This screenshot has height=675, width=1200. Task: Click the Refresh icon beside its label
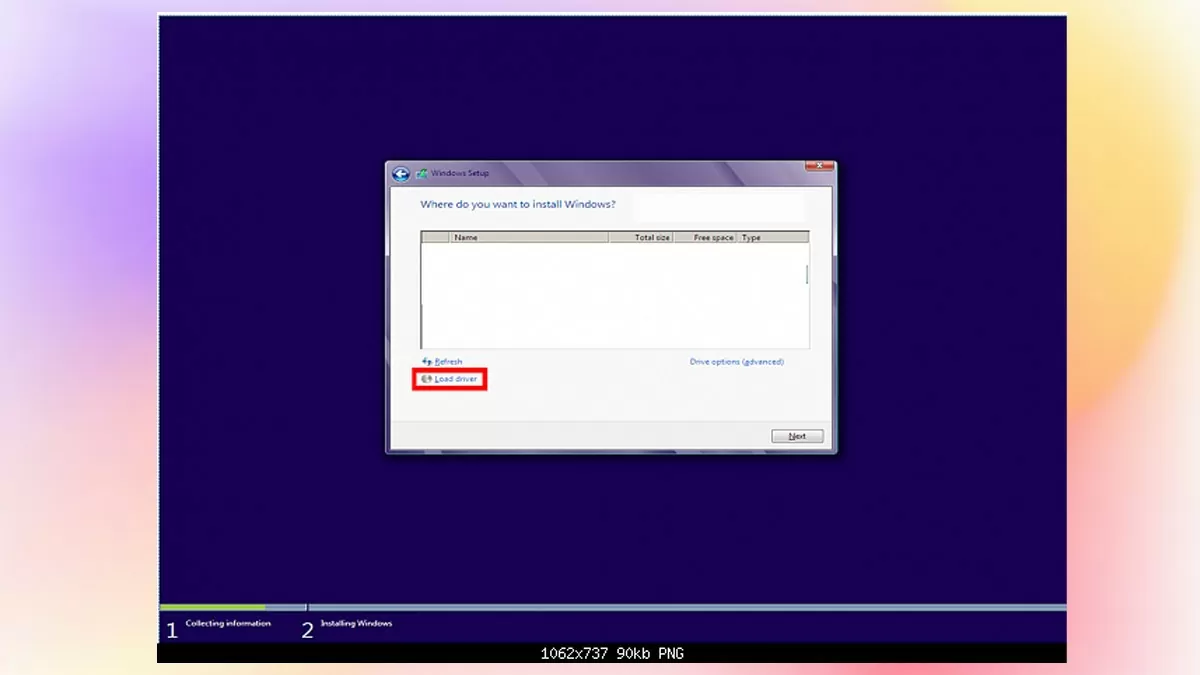tap(428, 361)
